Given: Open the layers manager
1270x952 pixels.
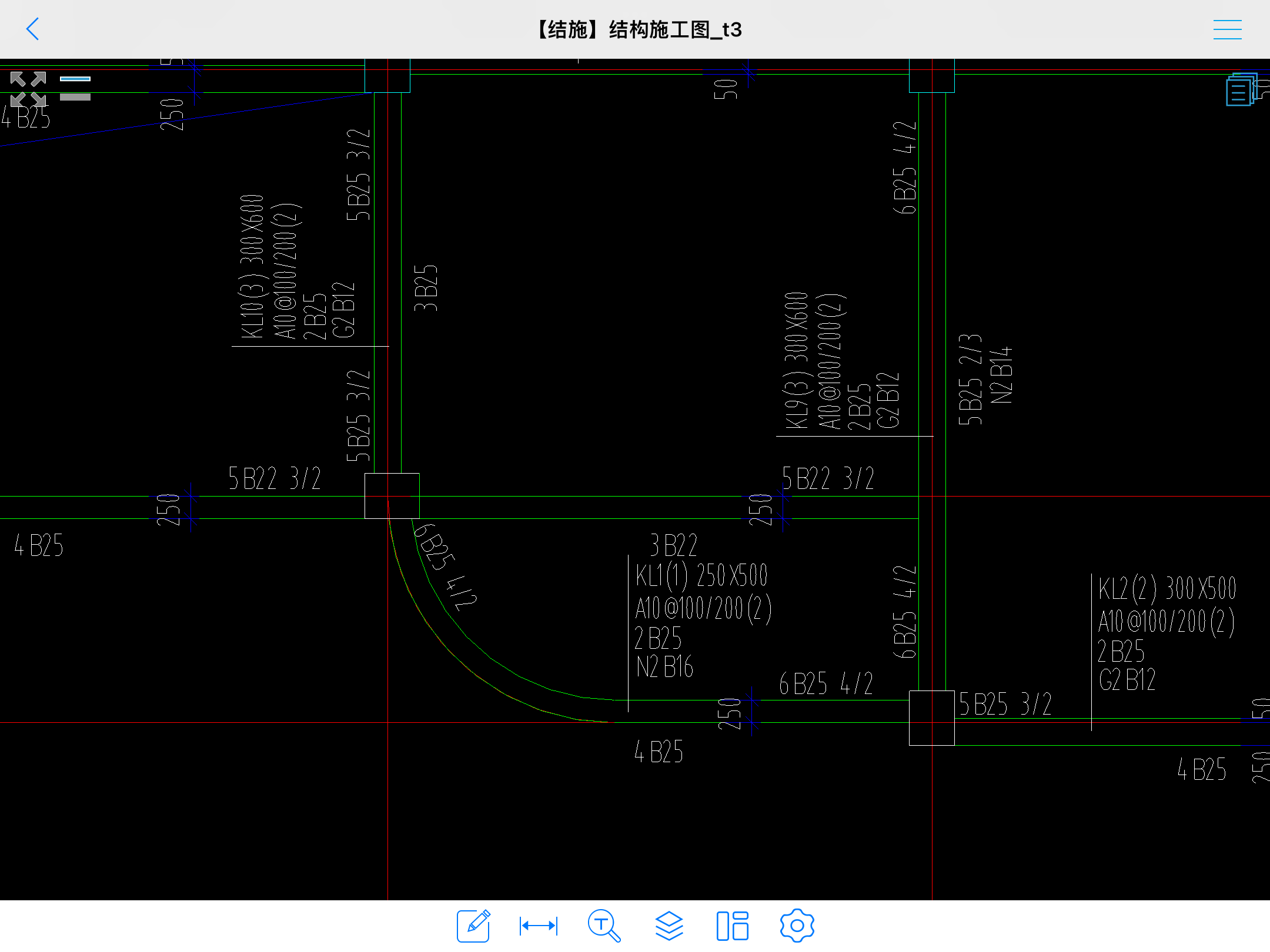Looking at the screenshot, I should coord(669,926).
